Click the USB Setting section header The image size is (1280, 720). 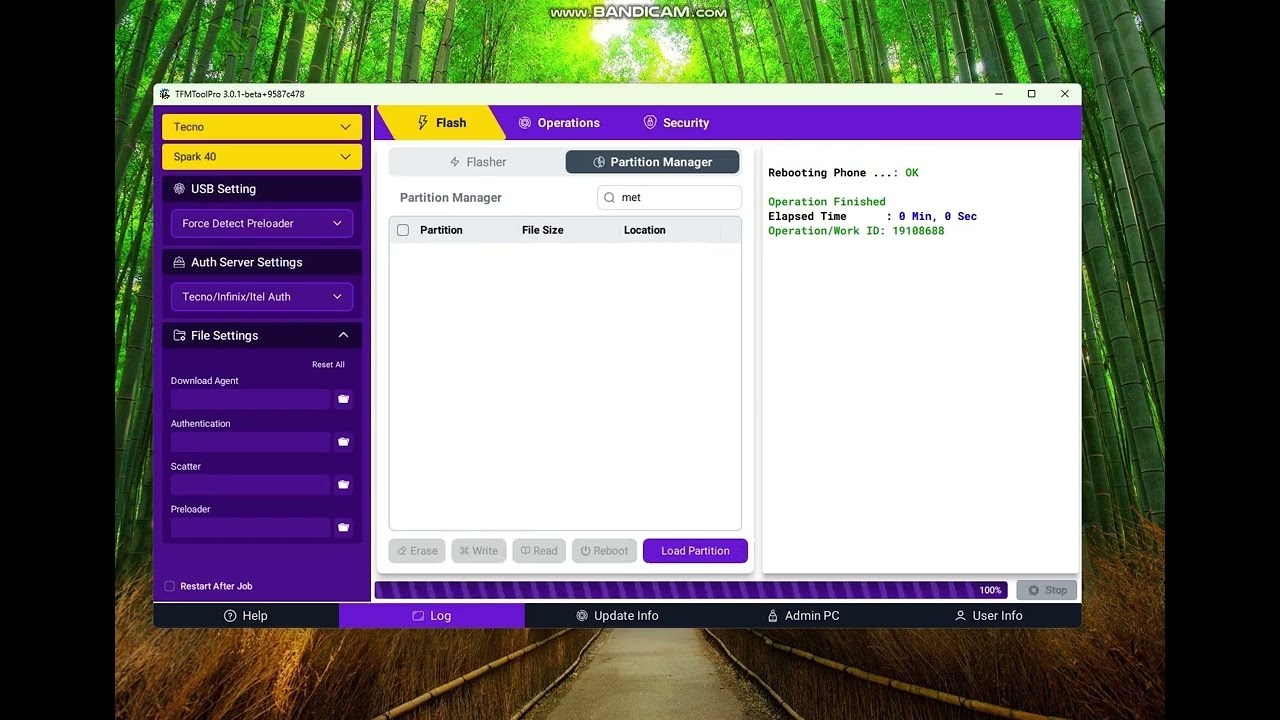262,189
